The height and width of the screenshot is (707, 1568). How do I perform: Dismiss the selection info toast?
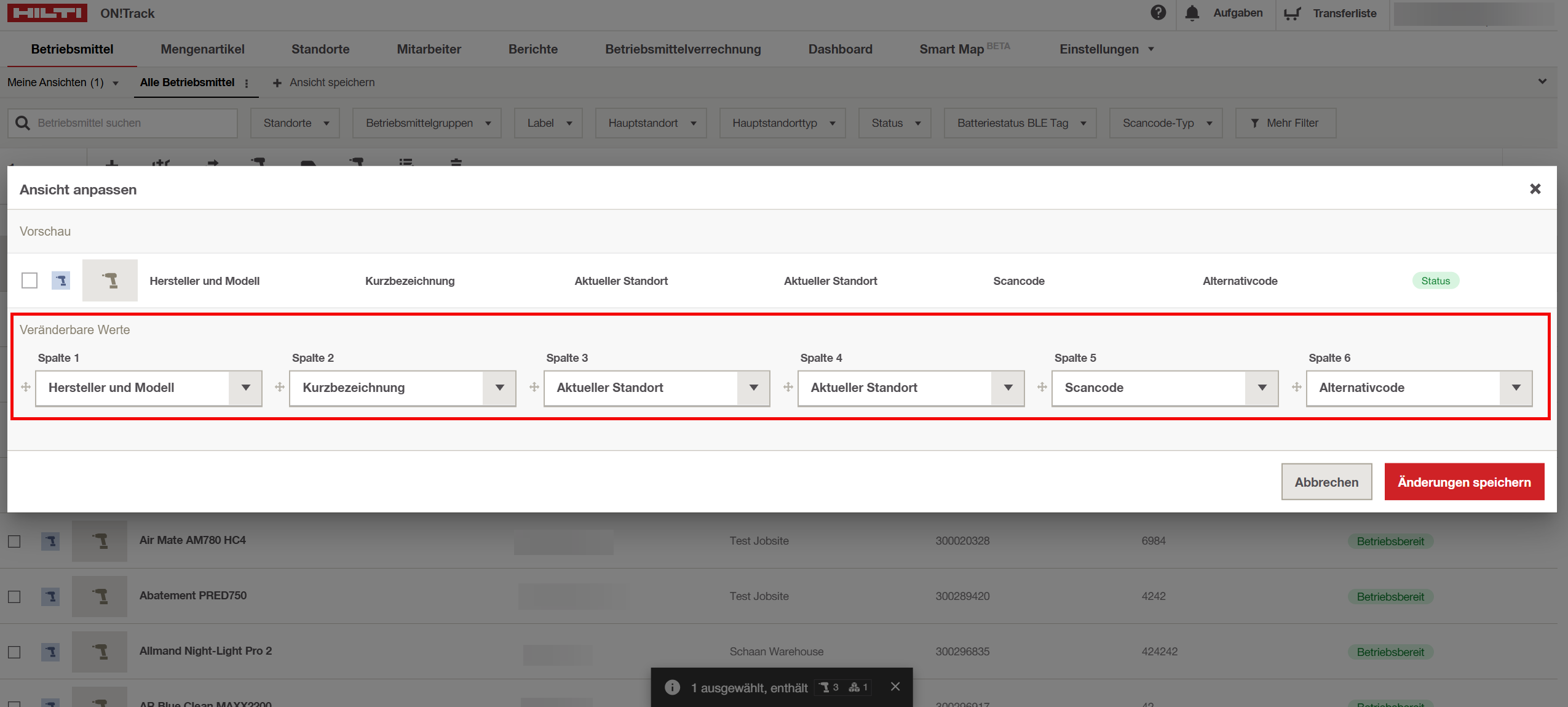(895, 687)
